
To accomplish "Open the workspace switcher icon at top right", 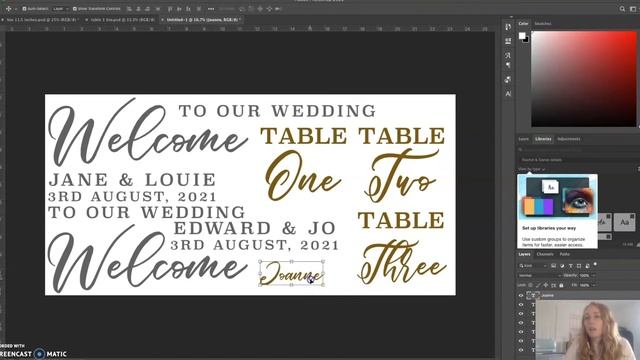I will [x=633, y=9].
